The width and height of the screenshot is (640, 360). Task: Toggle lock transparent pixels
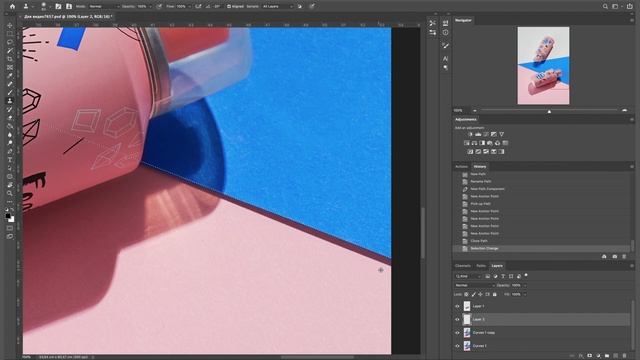pos(467,294)
